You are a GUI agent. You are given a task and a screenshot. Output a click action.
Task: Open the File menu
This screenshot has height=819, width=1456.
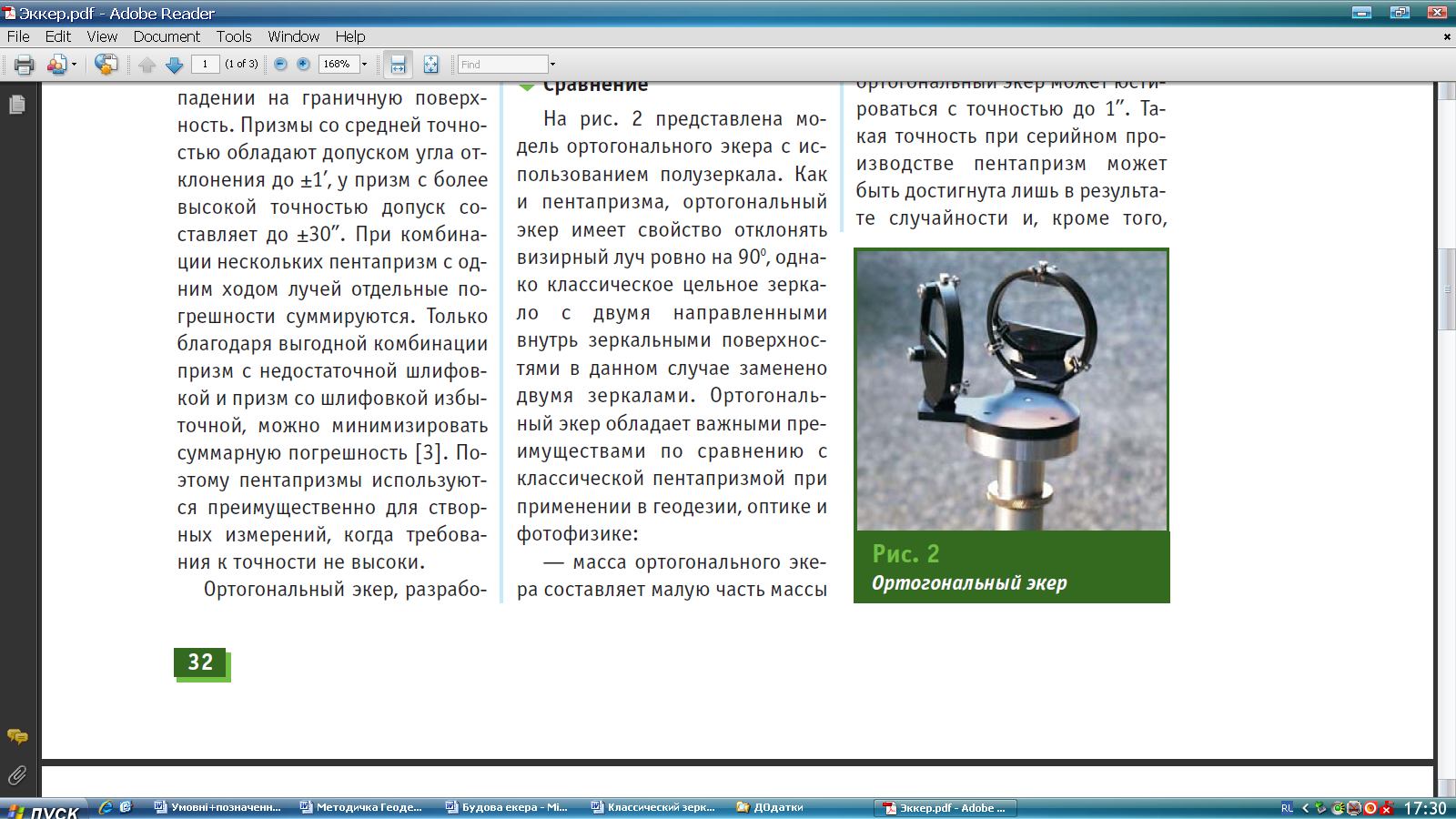point(18,36)
